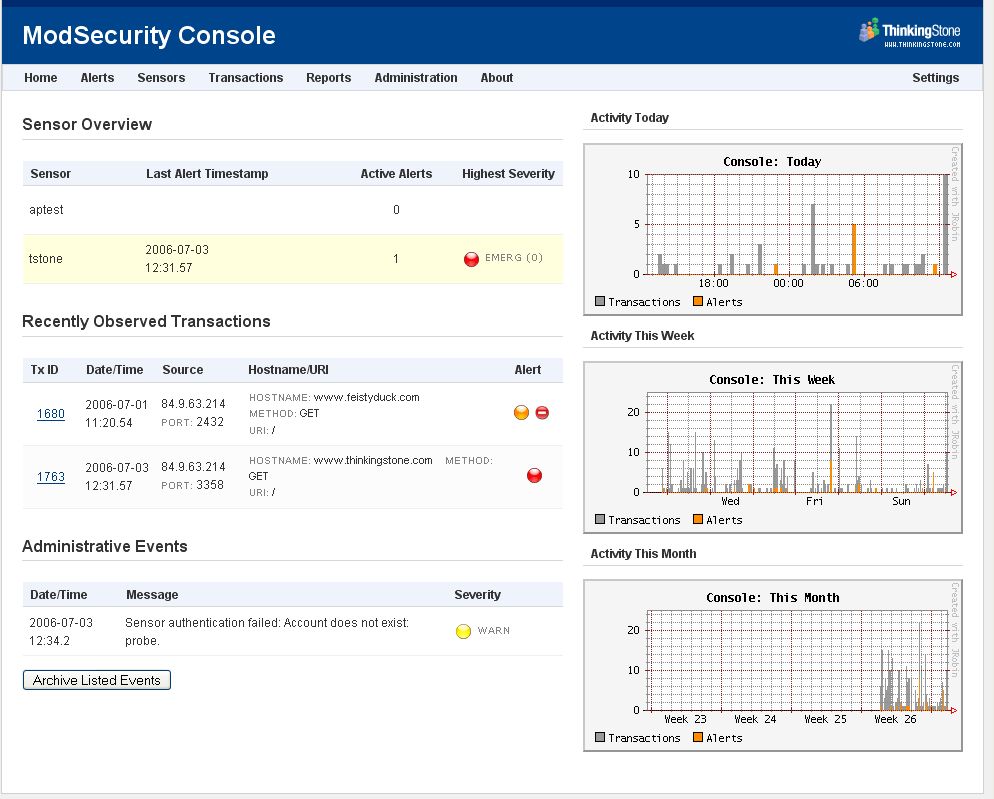The height and width of the screenshot is (799, 994).
Task: Click the ThinkingStone logo
Action: tap(910, 33)
